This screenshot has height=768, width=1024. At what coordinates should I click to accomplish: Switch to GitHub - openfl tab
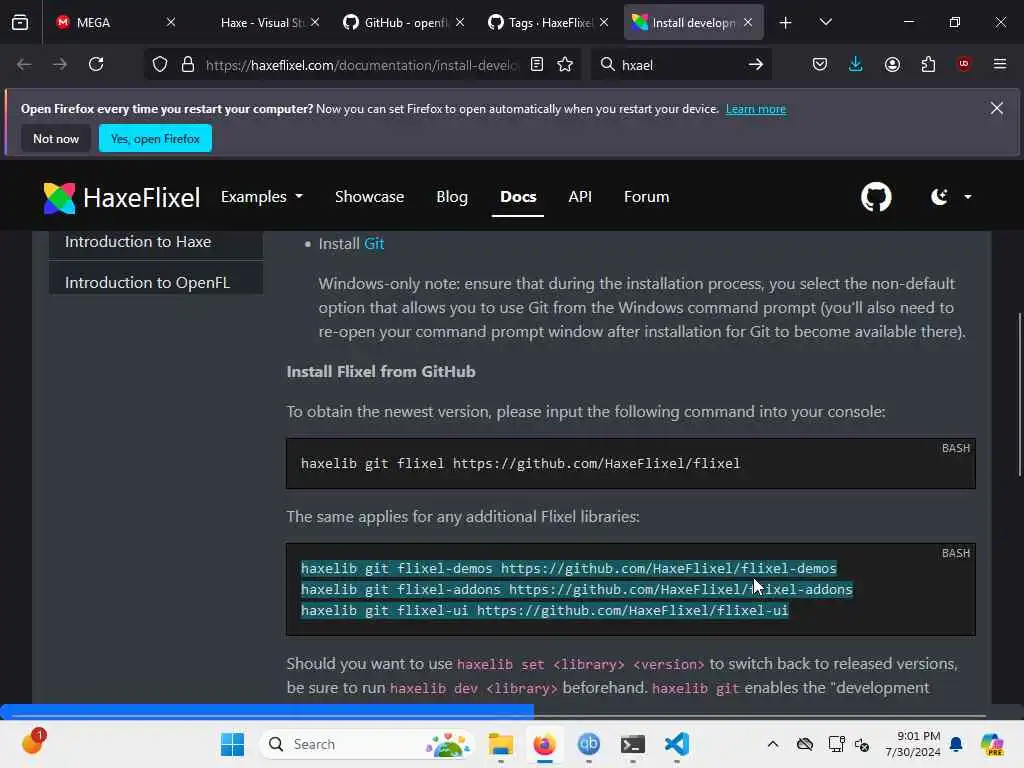pyautogui.click(x=405, y=22)
